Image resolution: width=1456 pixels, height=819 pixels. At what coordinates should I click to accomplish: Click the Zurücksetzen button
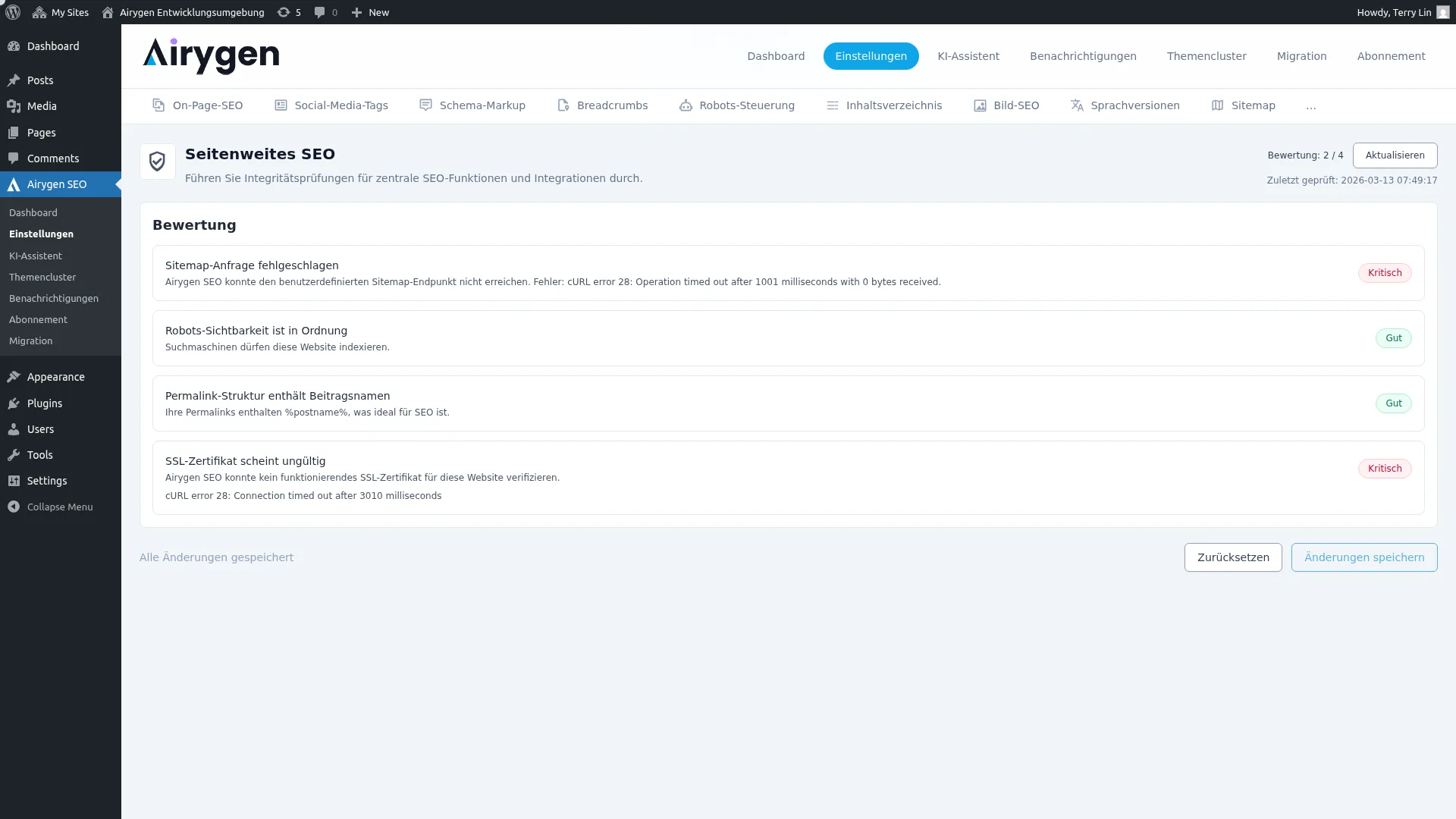(1233, 557)
